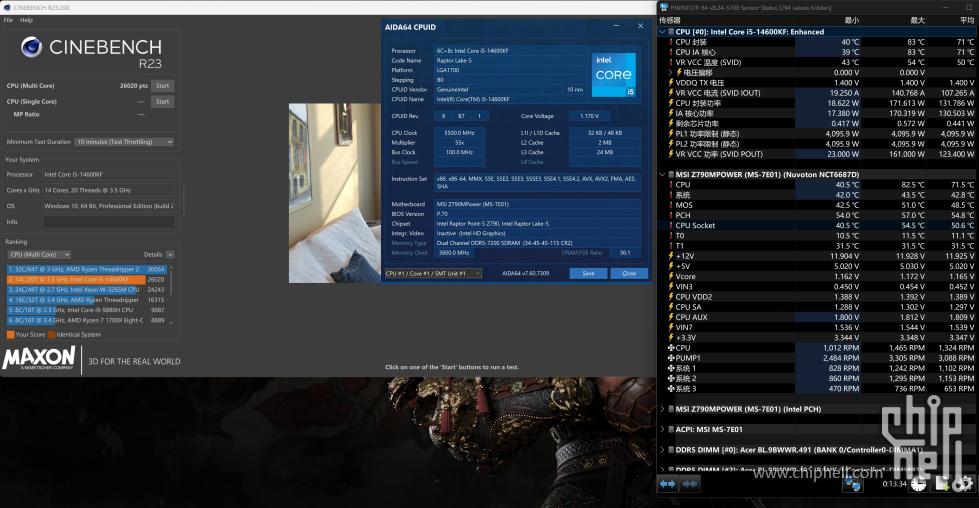The width and height of the screenshot is (979, 508).
Task: Click lightning icon beside +3.3V row
Action: pyautogui.click(x=671, y=338)
